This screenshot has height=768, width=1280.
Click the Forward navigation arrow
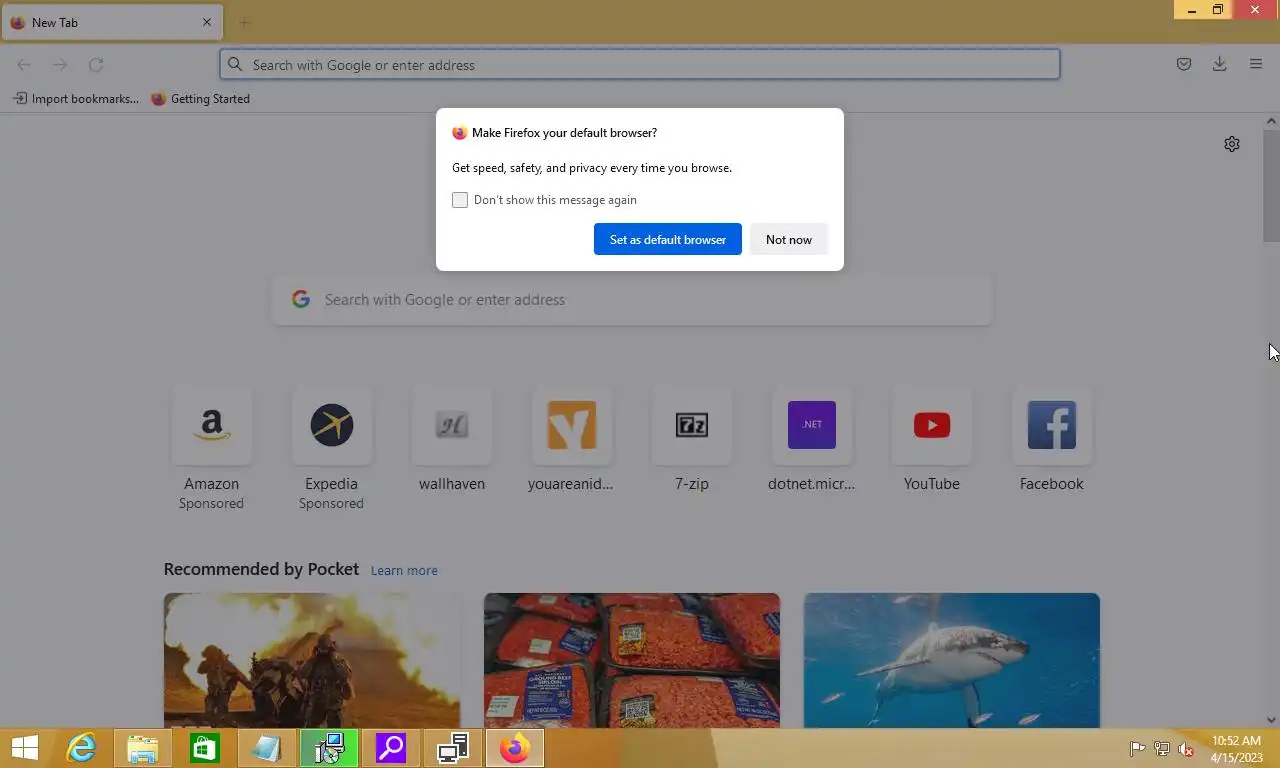60,65
